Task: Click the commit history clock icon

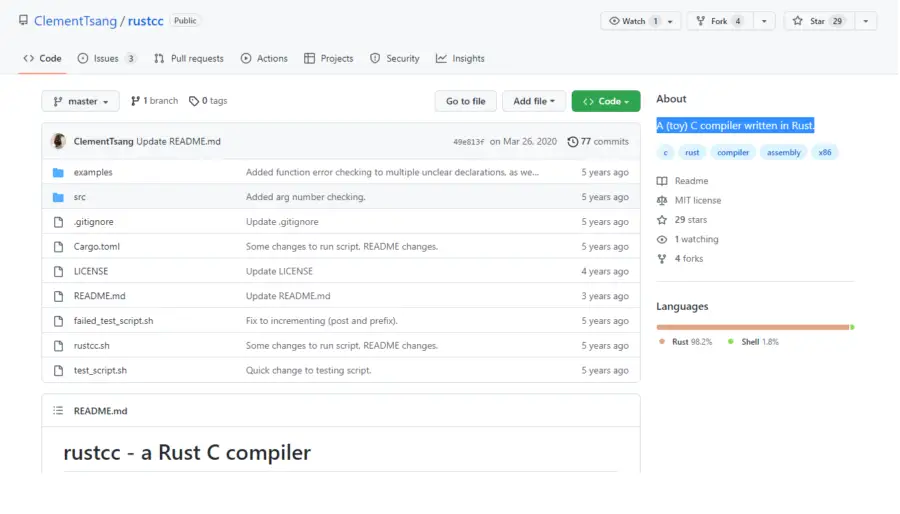Action: [x=572, y=142]
